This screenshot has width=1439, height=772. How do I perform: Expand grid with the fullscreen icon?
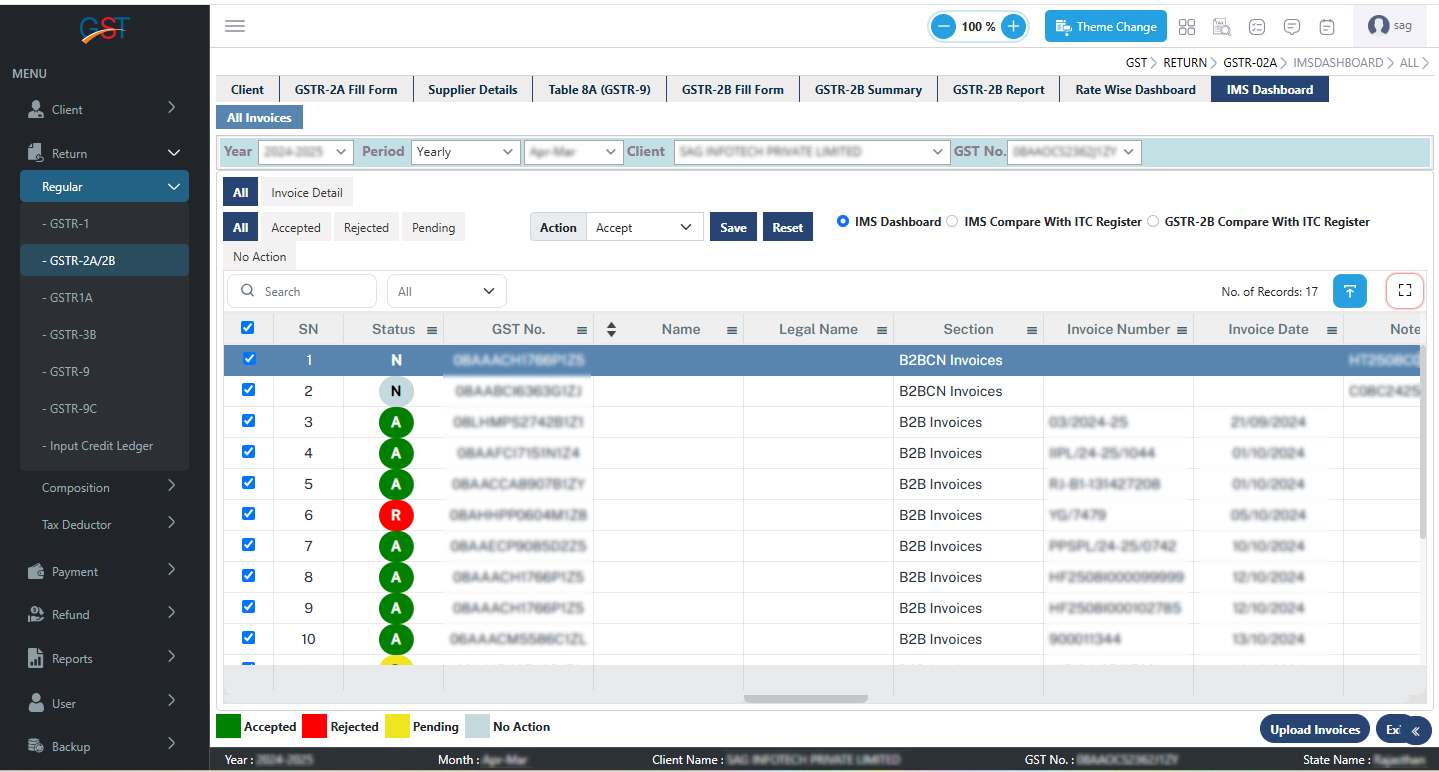click(x=1404, y=291)
